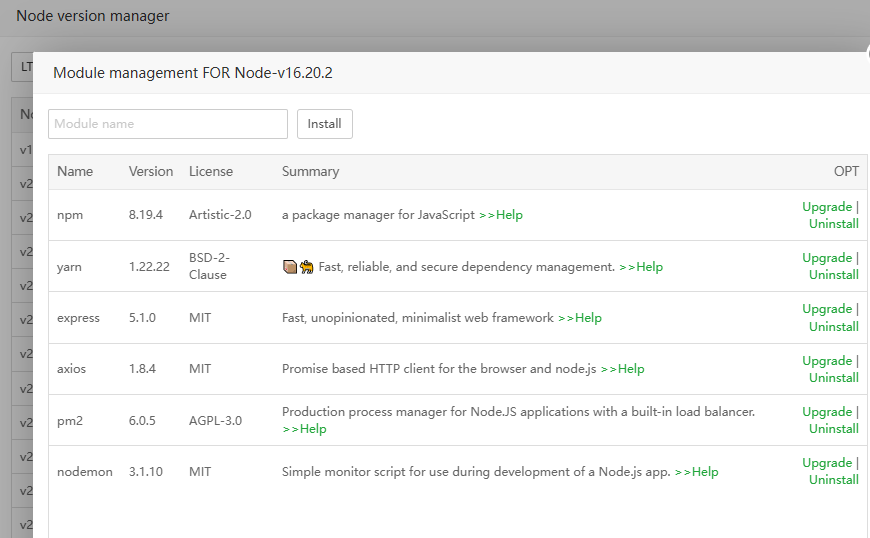The image size is (870, 538).
Task: Upgrade the nodemon module
Action: (x=827, y=463)
